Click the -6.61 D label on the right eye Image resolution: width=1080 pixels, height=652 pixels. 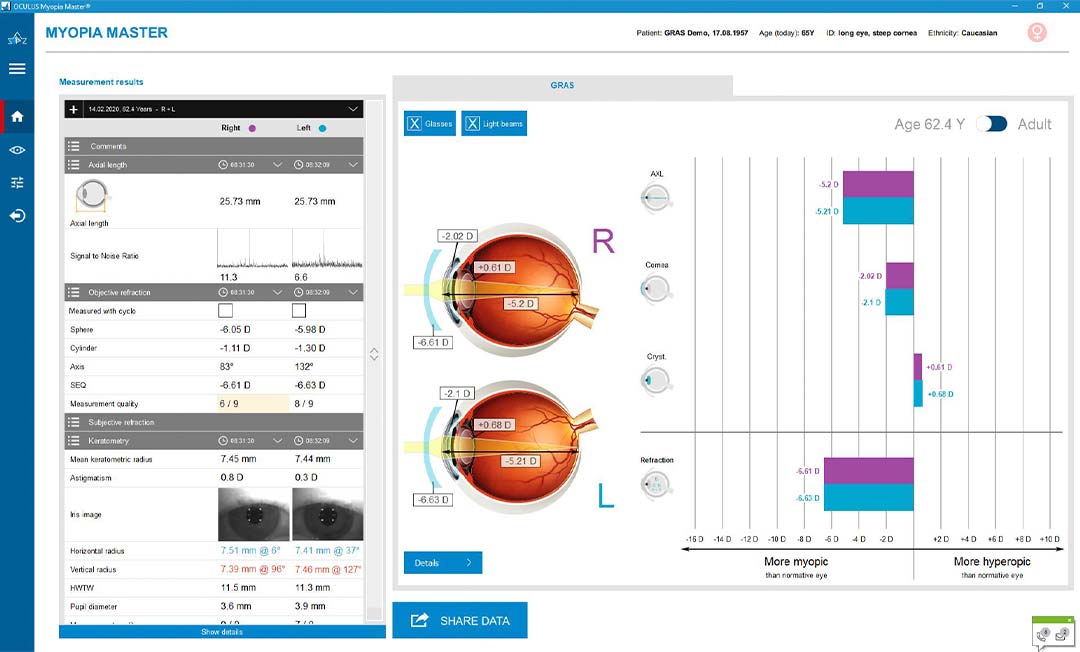(433, 342)
